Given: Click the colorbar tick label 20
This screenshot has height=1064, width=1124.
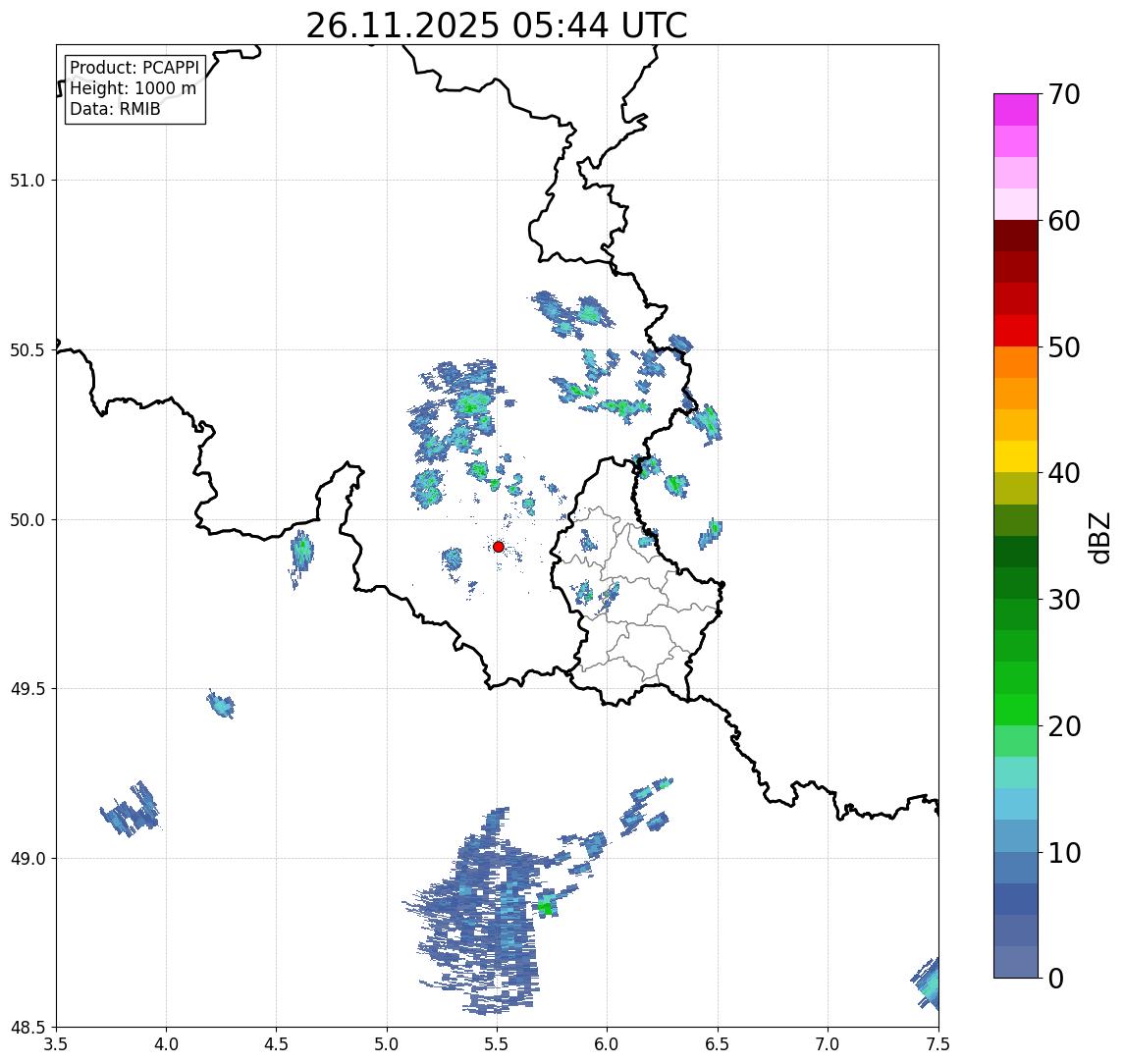Looking at the screenshot, I should click(1064, 726).
